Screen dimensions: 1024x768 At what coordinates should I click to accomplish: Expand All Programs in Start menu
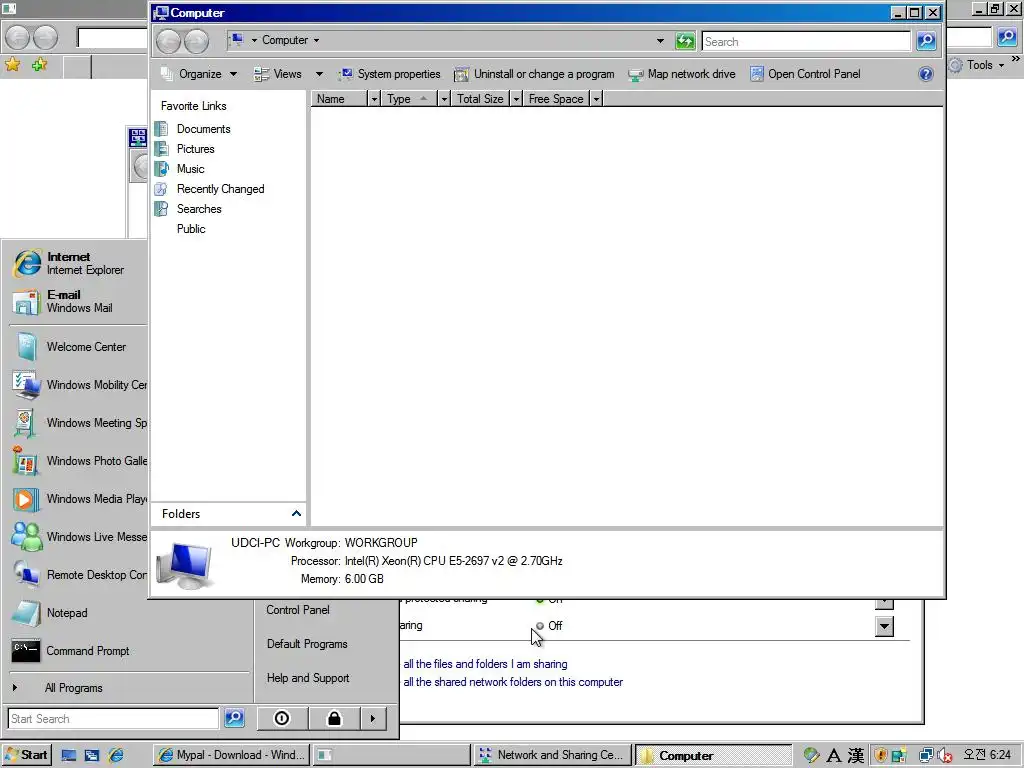[x=73, y=688]
